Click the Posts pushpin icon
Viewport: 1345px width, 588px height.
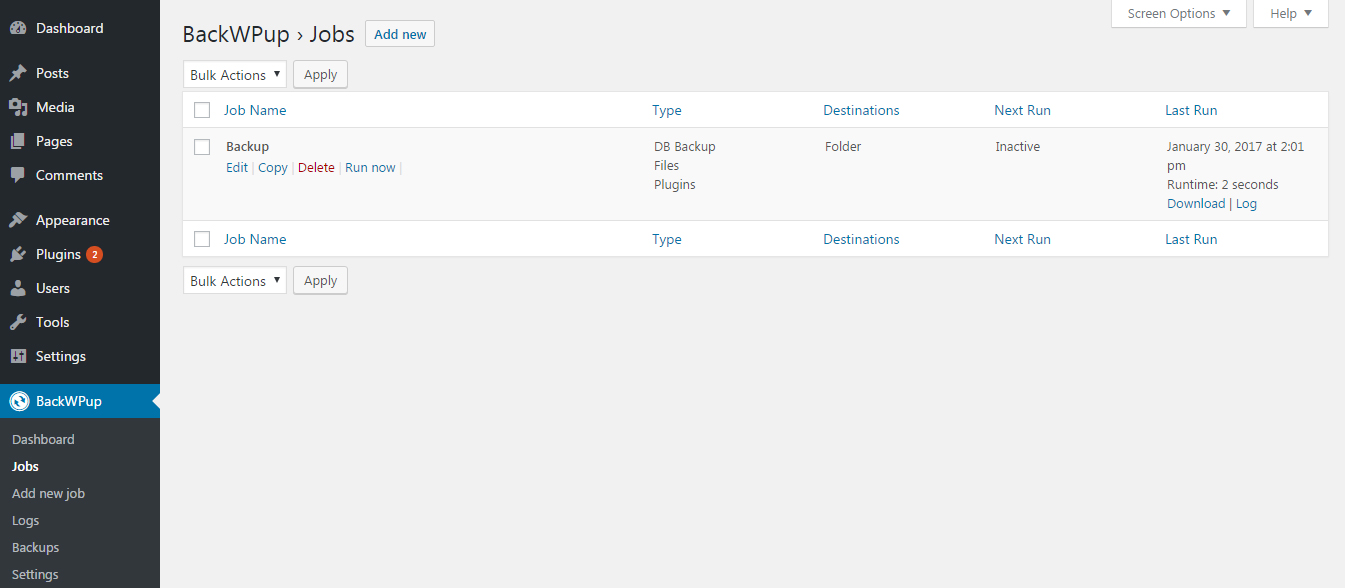[x=18, y=73]
